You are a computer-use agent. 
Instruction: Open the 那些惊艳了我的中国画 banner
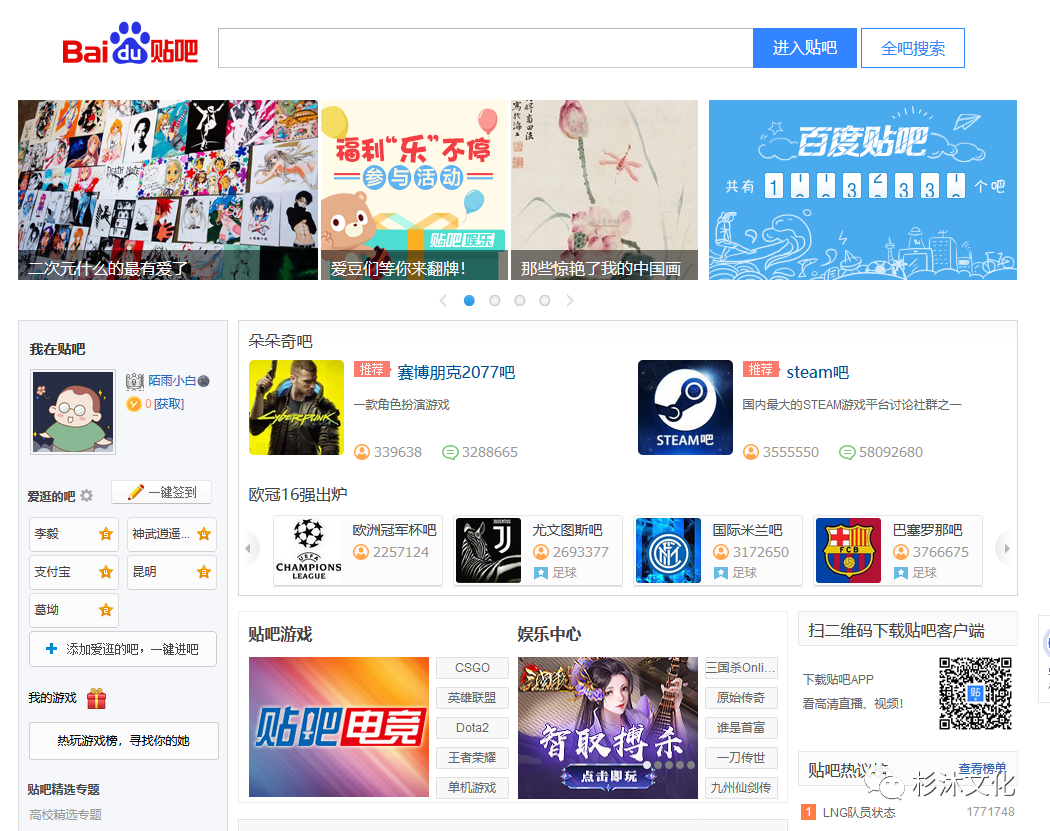(604, 190)
